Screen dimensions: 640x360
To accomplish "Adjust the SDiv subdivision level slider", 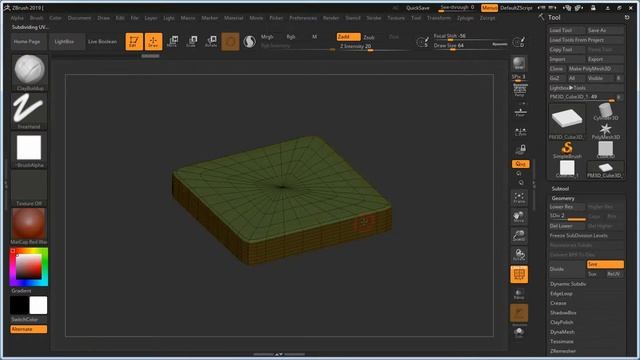I will point(567,216).
